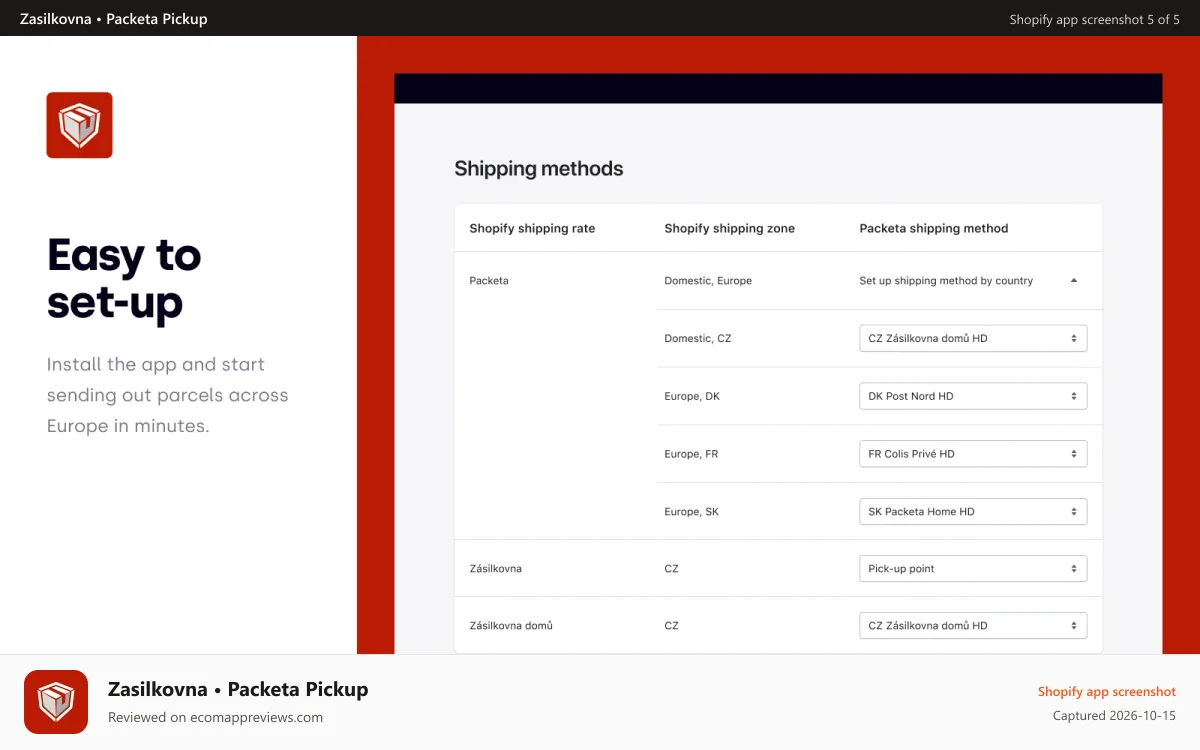Click the 'Packeta shipping method' column header
This screenshot has height=750, width=1200.
pos(934,228)
